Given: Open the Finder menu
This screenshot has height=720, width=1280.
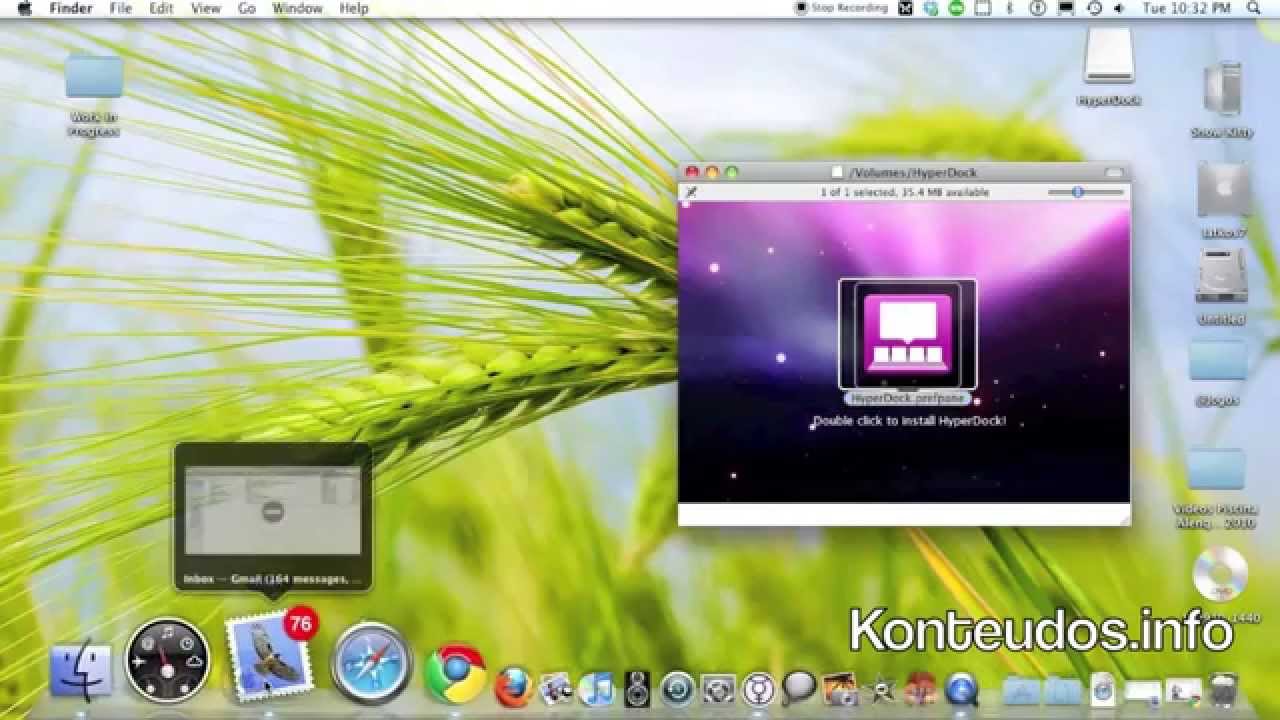Looking at the screenshot, I should (71, 8).
